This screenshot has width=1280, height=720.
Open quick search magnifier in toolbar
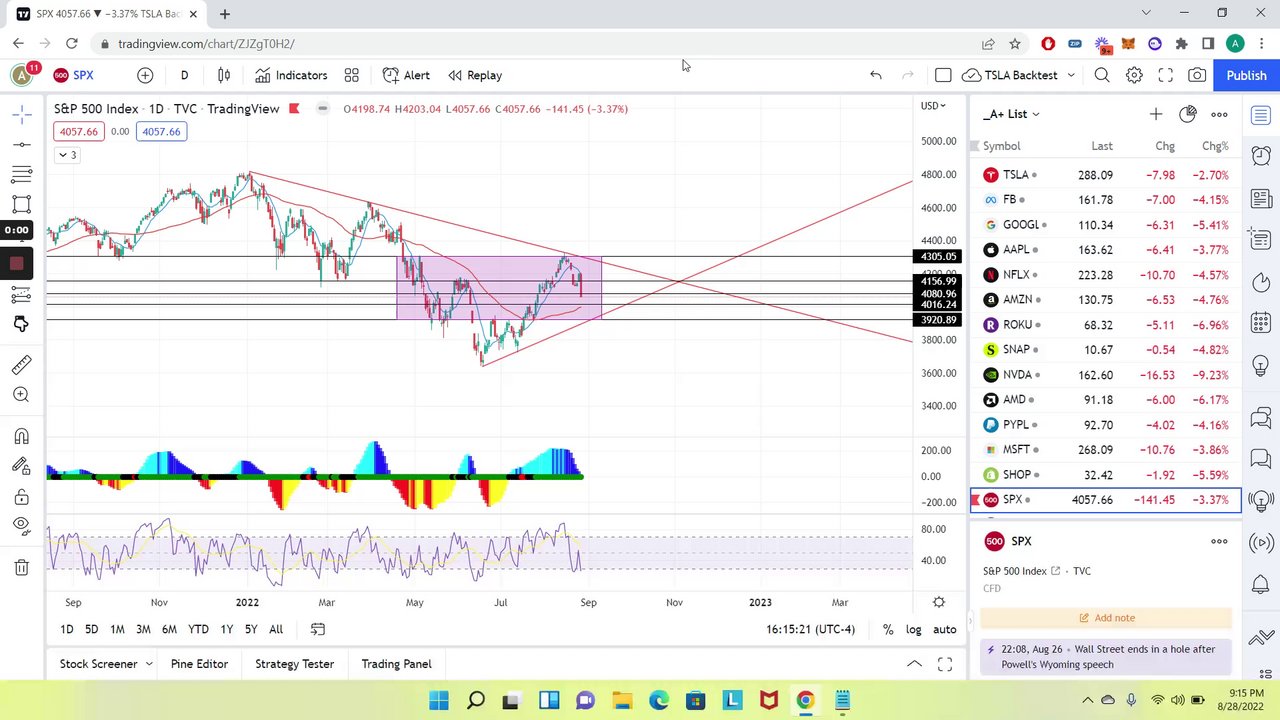(1102, 75)
